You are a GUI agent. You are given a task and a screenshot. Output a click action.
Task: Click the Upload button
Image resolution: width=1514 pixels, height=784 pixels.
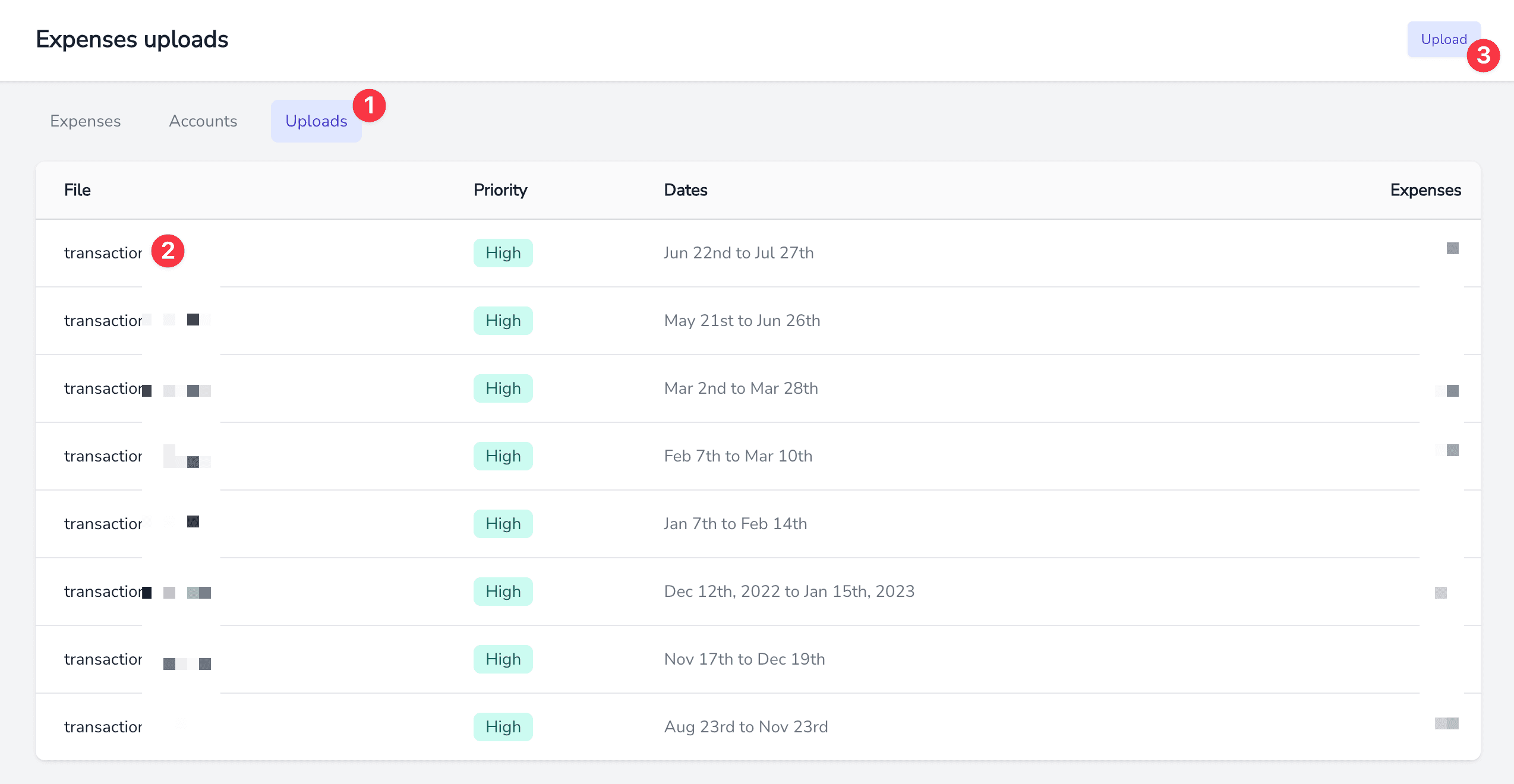[1442, 40]
